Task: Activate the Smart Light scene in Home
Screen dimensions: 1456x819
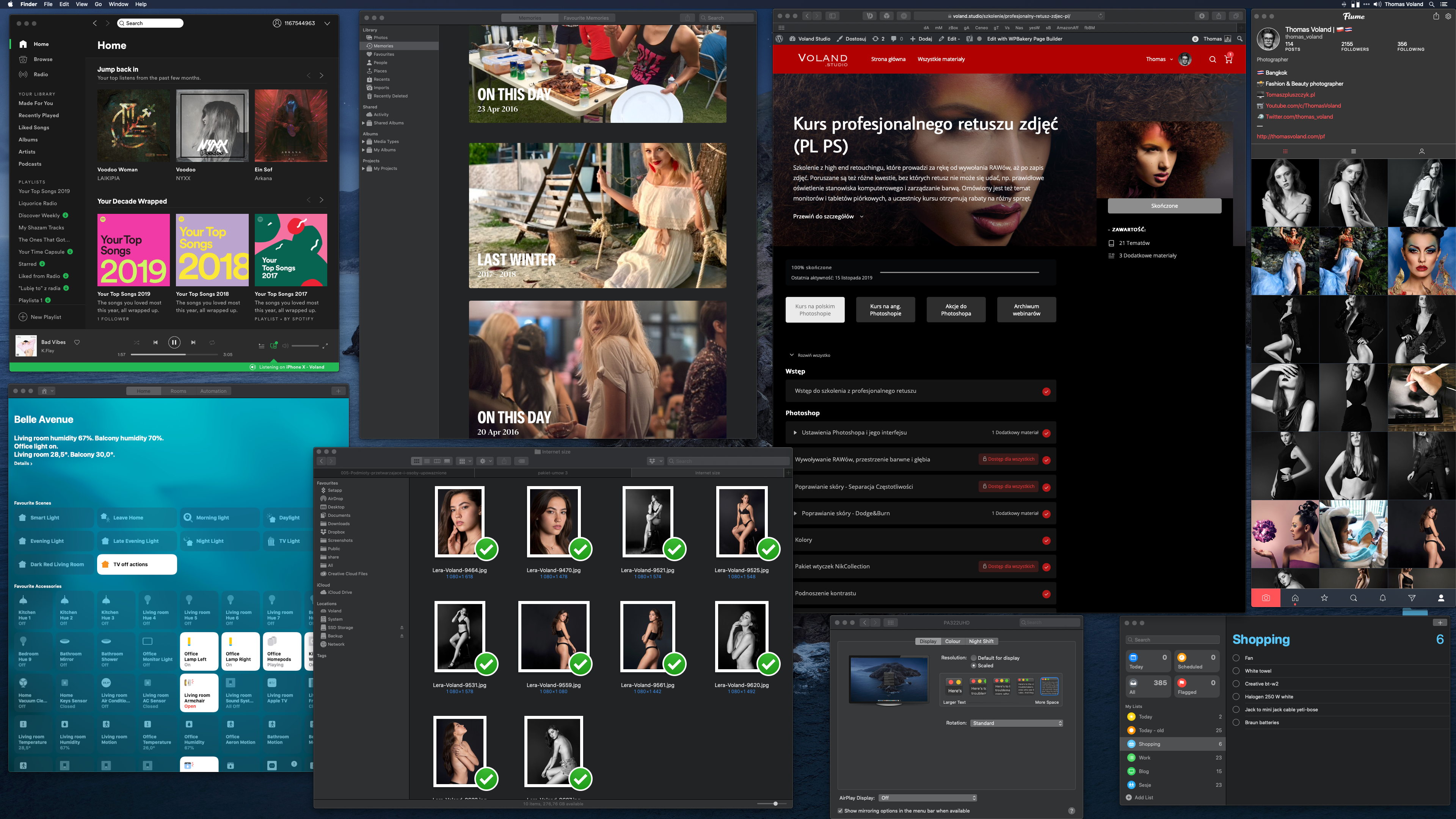Action: [54, 518]
